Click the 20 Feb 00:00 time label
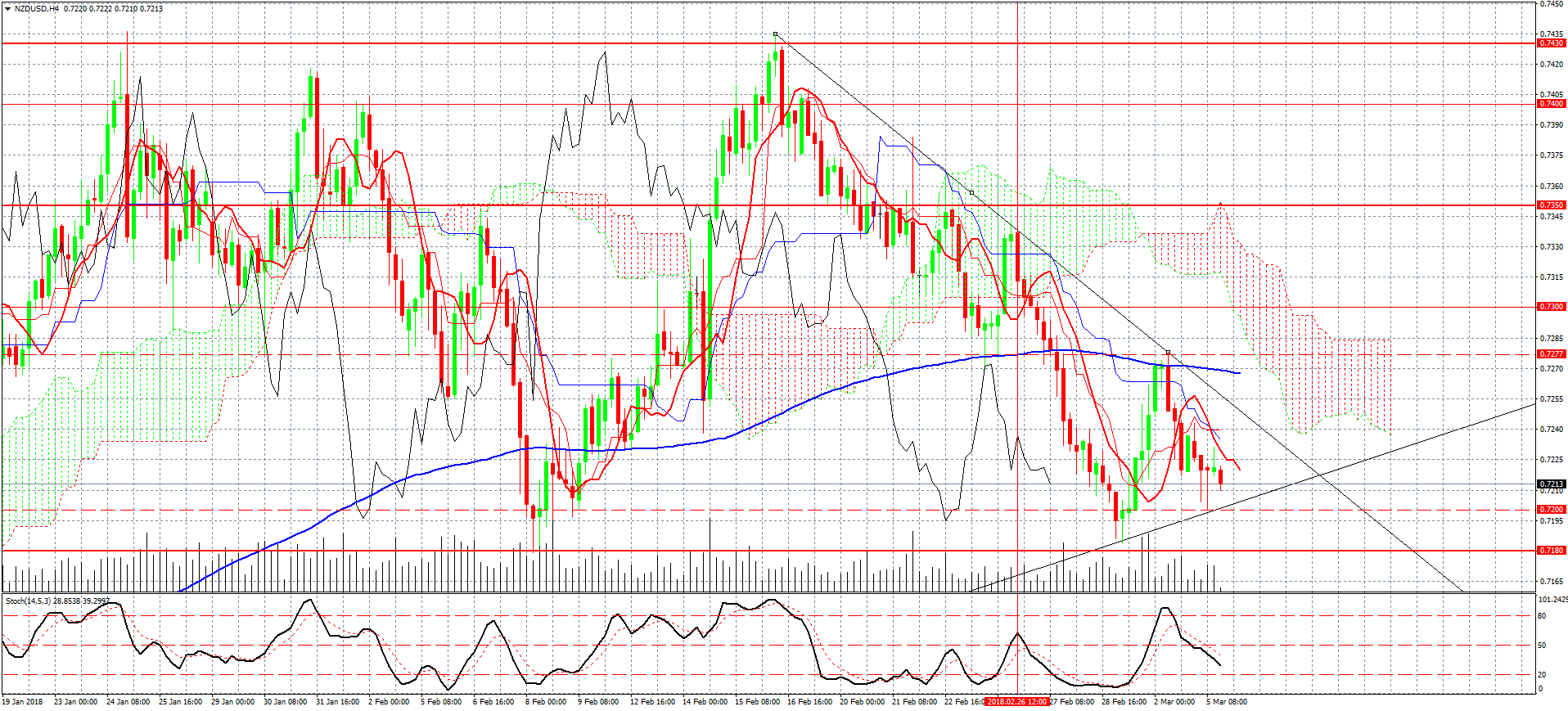Viewport: 1568px width, 711px height. pyautogui.click(x=862, y=702)
